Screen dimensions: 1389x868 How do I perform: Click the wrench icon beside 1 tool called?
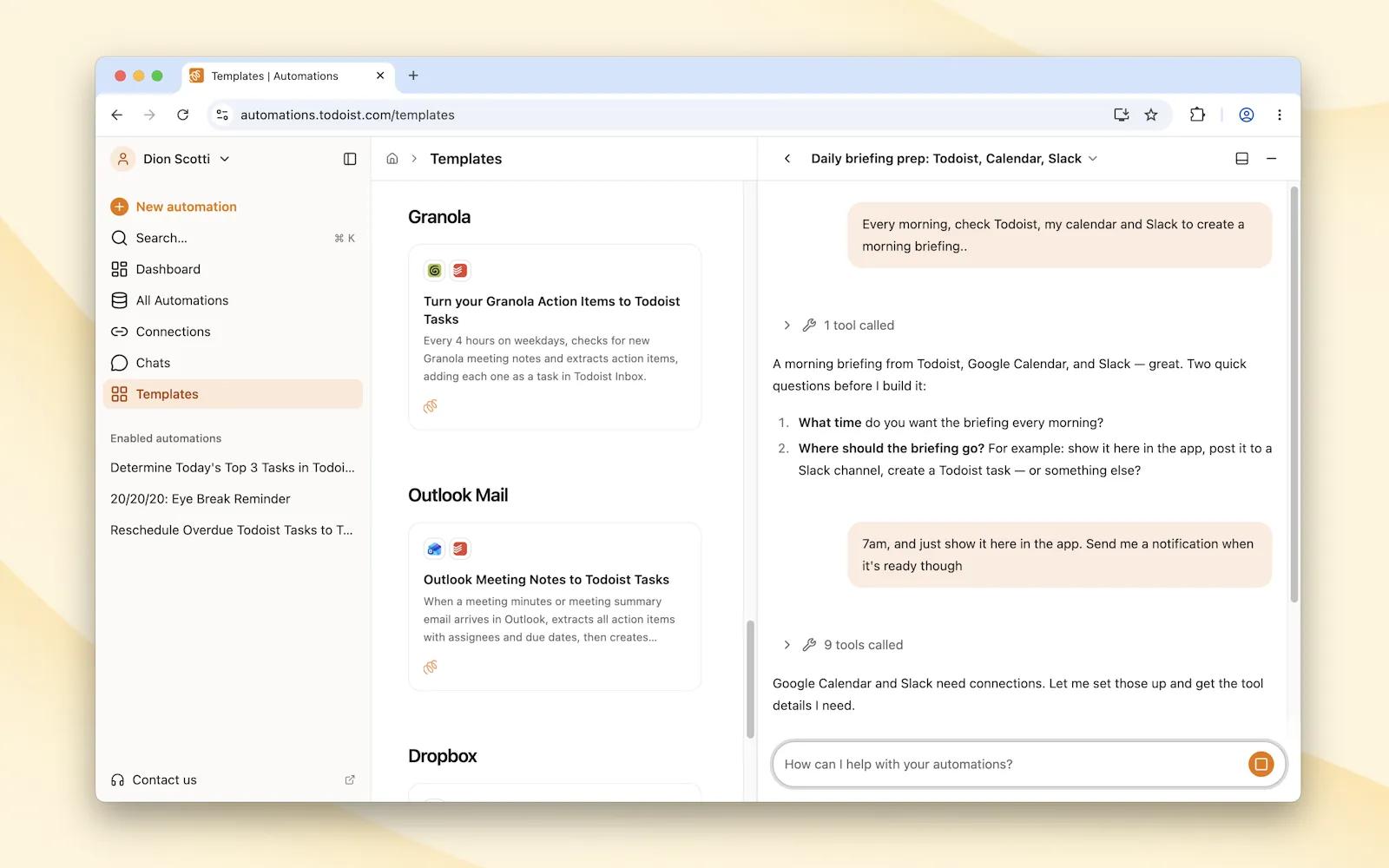pyautogui.click(x=809, y=325)
